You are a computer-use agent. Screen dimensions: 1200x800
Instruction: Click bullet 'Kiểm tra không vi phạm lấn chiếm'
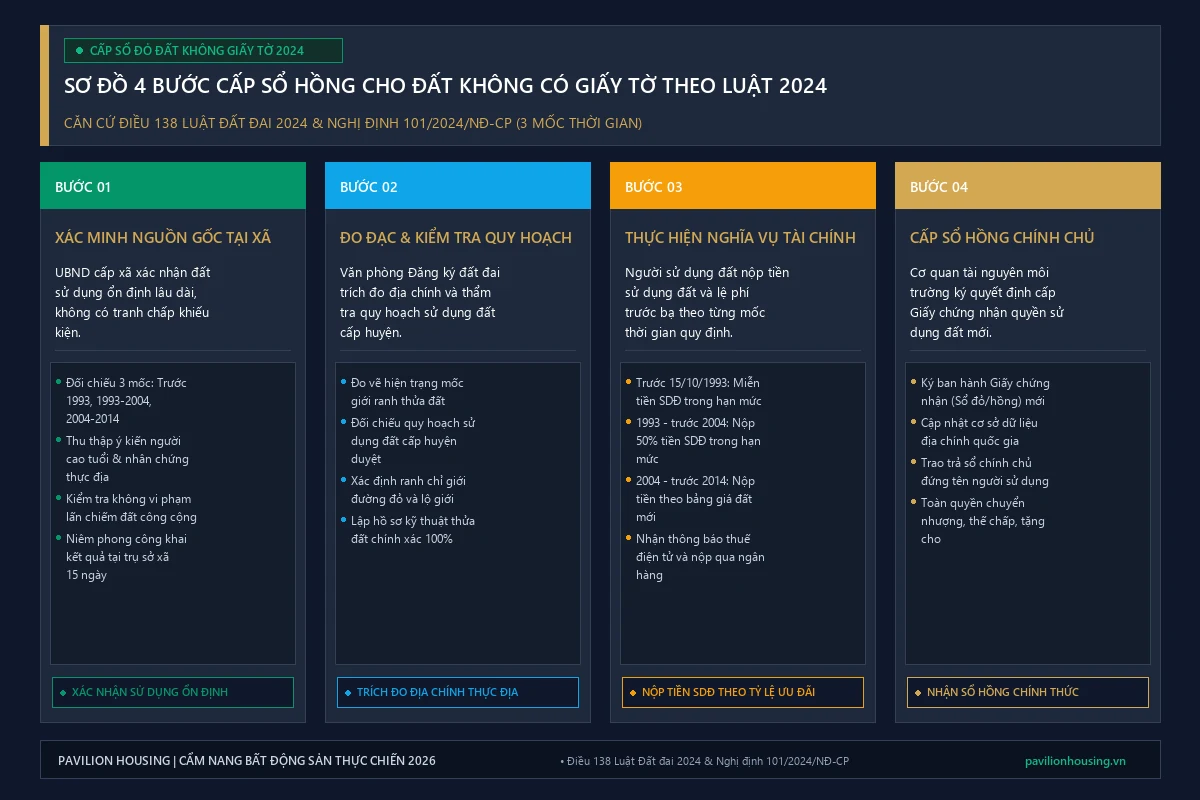pos(126,508)
